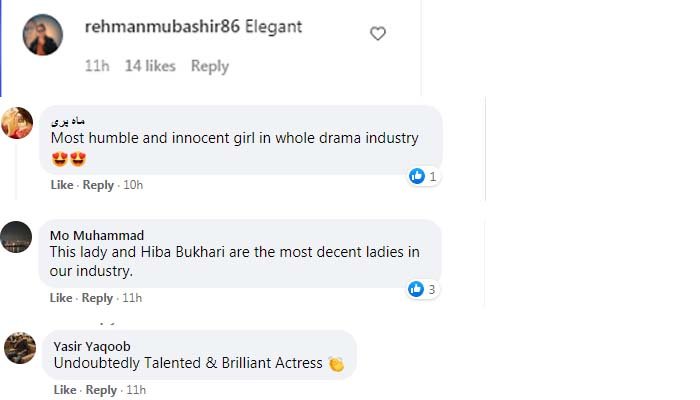Screen dimensions: 700x400
Task: Like Mo Muhammad's comment
Action: point(62,298)
